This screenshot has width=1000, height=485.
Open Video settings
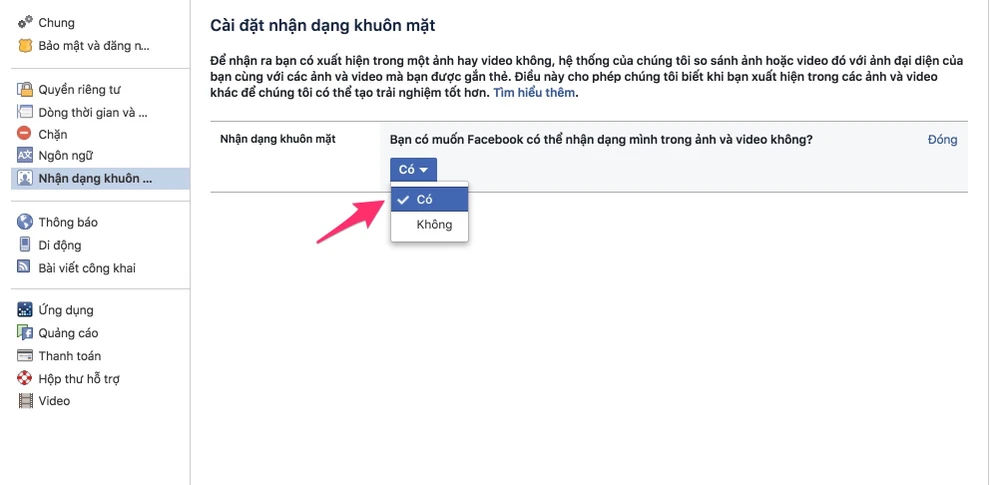click(54, 401)
